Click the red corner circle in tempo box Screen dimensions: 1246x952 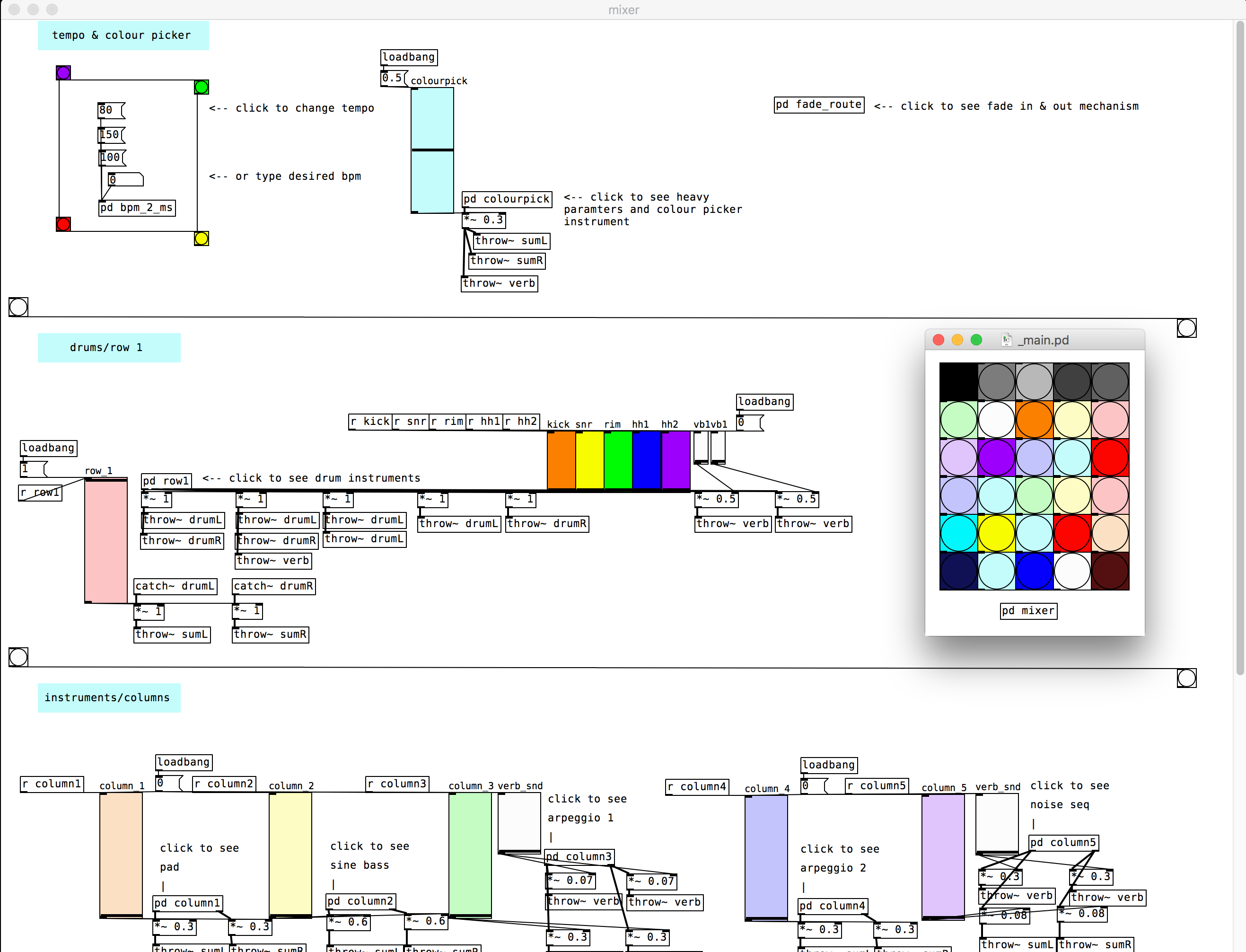point(63,224)
